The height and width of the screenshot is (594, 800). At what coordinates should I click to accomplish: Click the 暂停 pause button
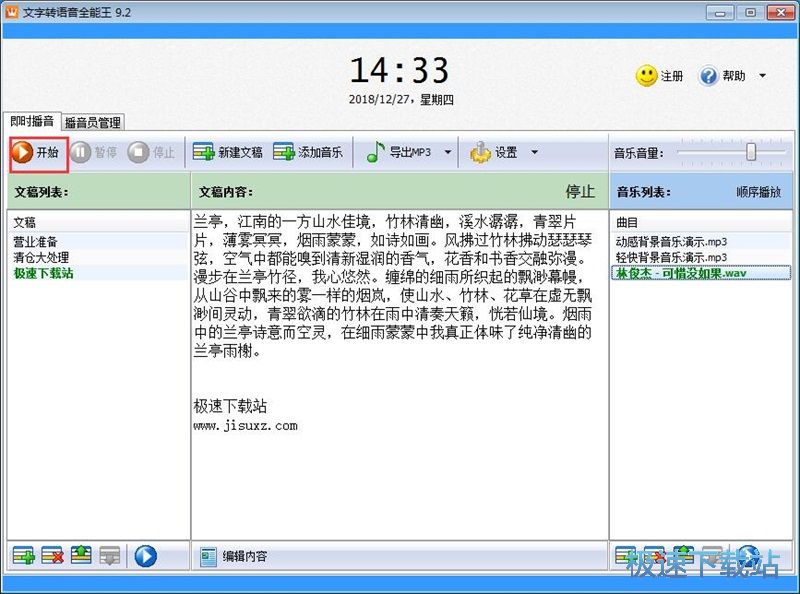[93, 152]
